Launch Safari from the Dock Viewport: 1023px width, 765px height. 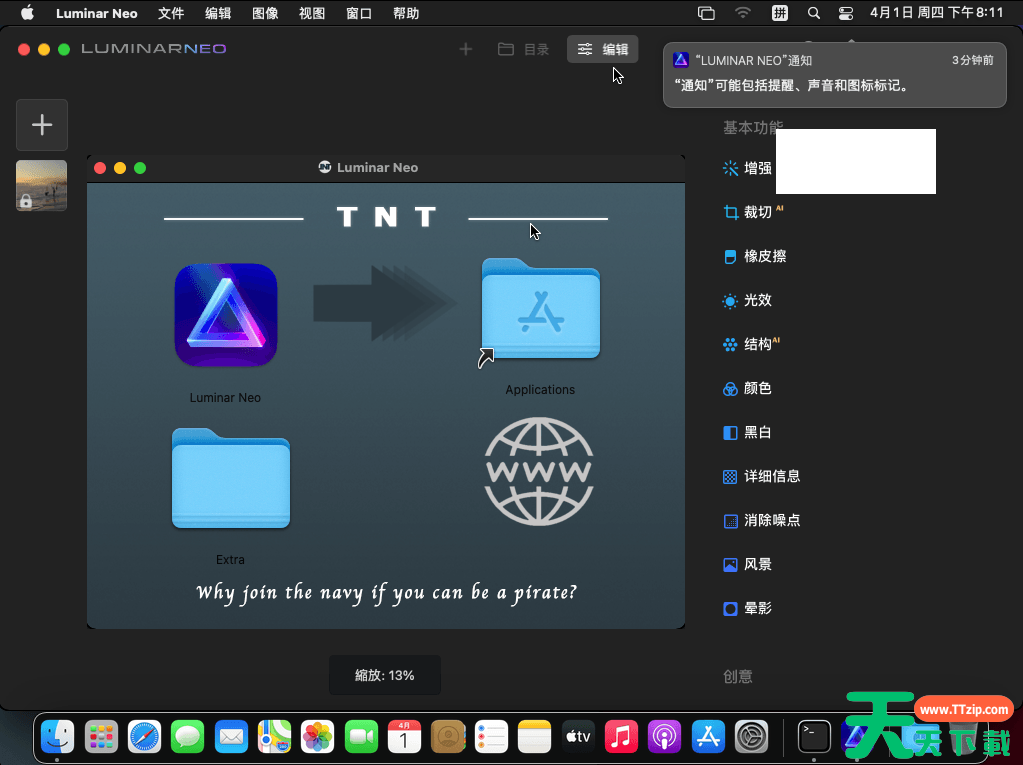(144, 737)
